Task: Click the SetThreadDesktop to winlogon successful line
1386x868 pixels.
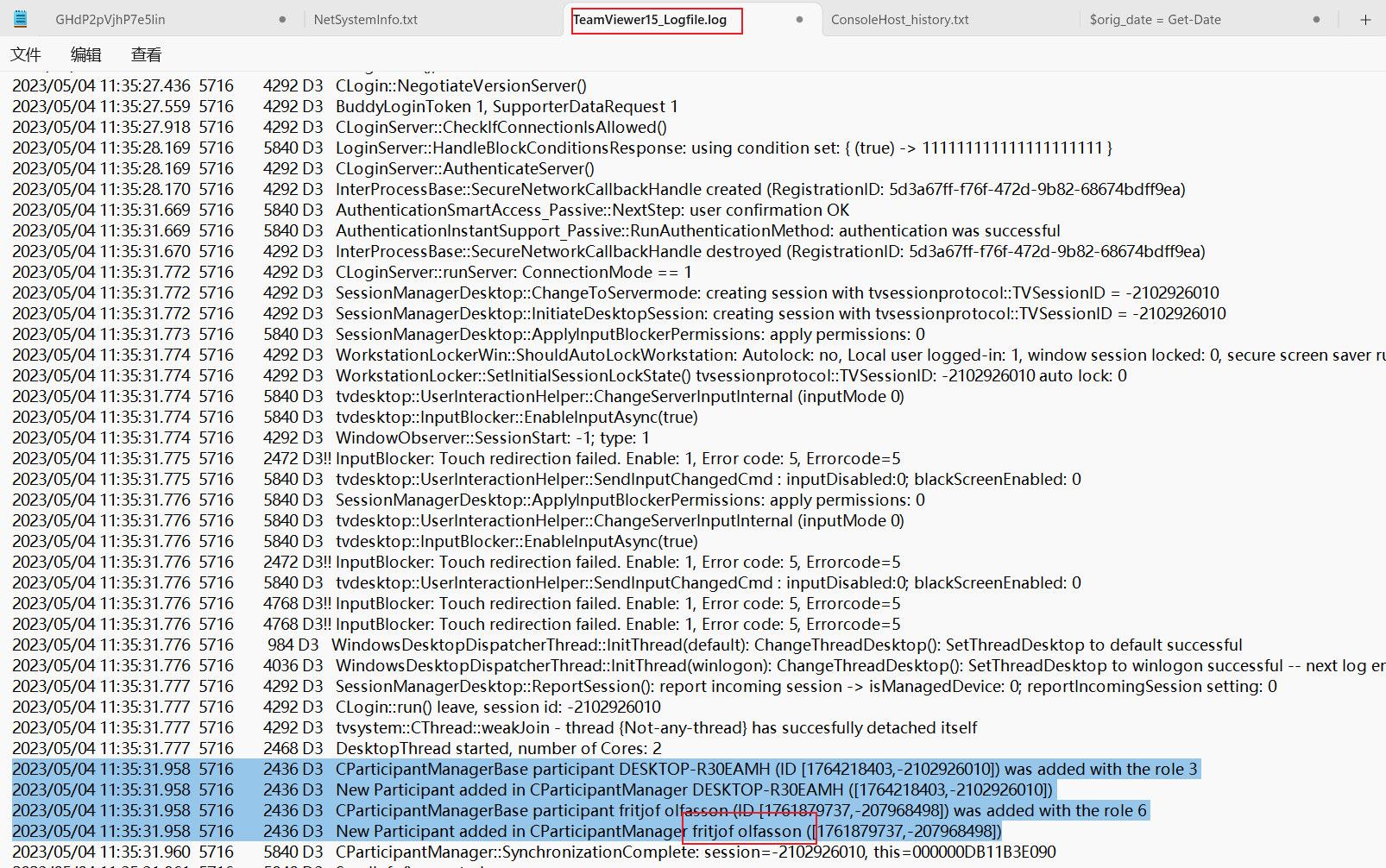Action: (x=699, y=665)
